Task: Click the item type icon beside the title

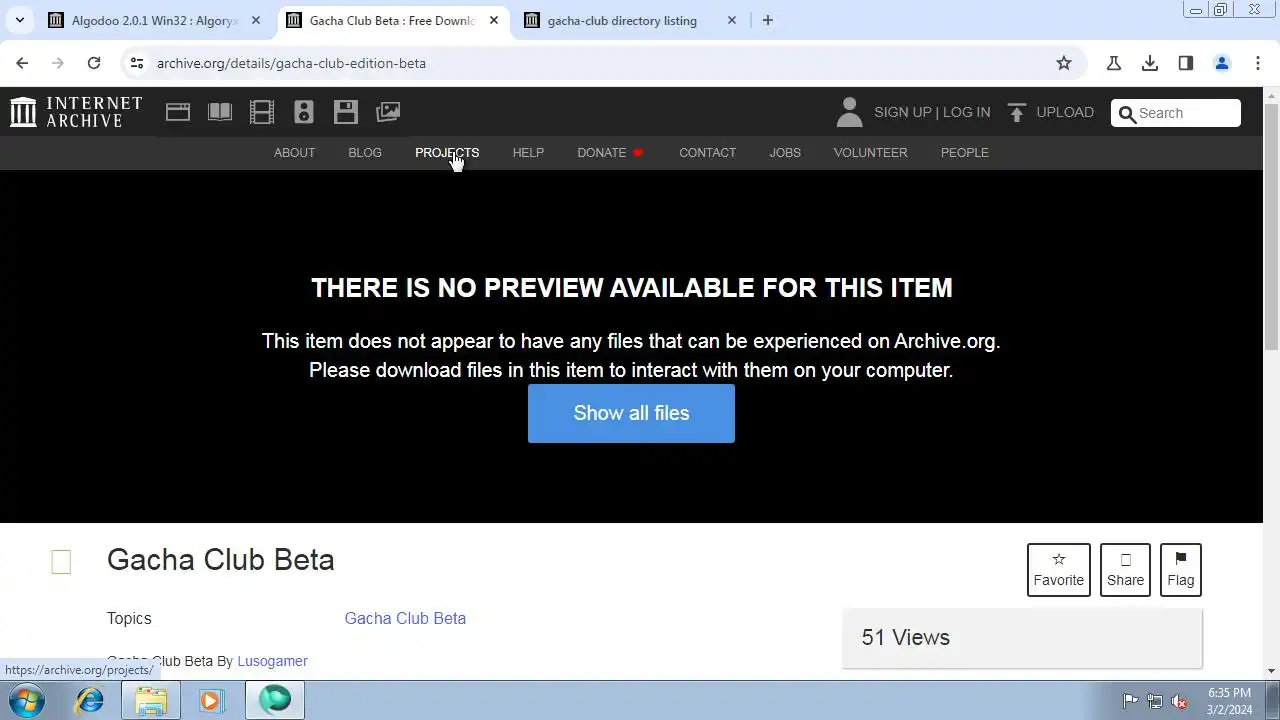Action: click(x=61, y=562)
